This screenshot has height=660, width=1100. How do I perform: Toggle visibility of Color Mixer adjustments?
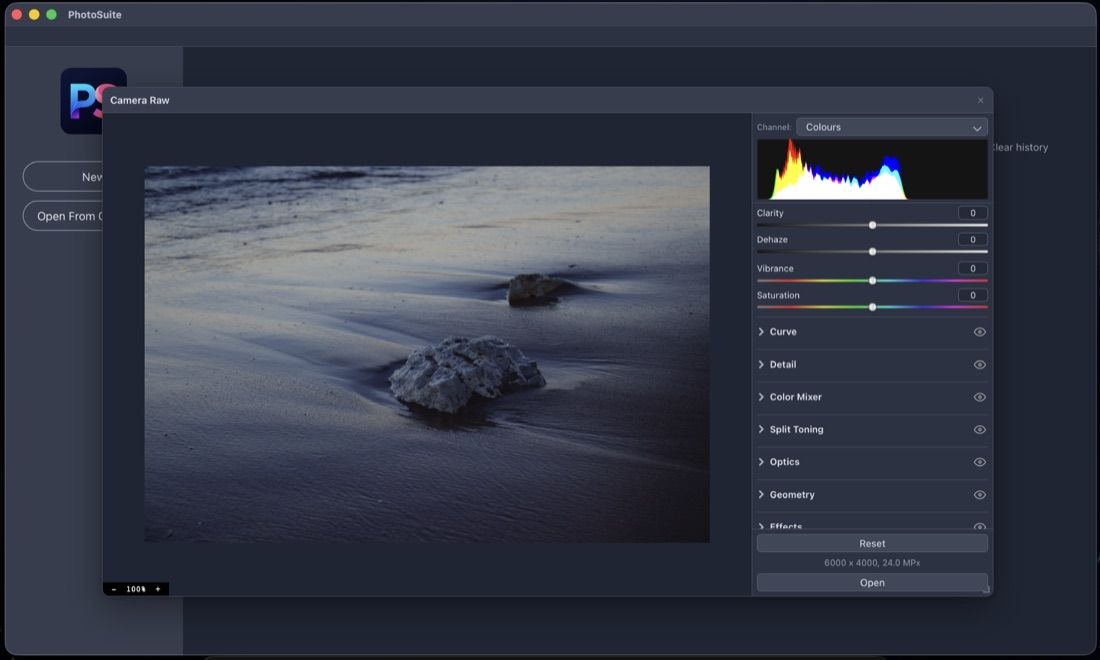pos(979,397)
